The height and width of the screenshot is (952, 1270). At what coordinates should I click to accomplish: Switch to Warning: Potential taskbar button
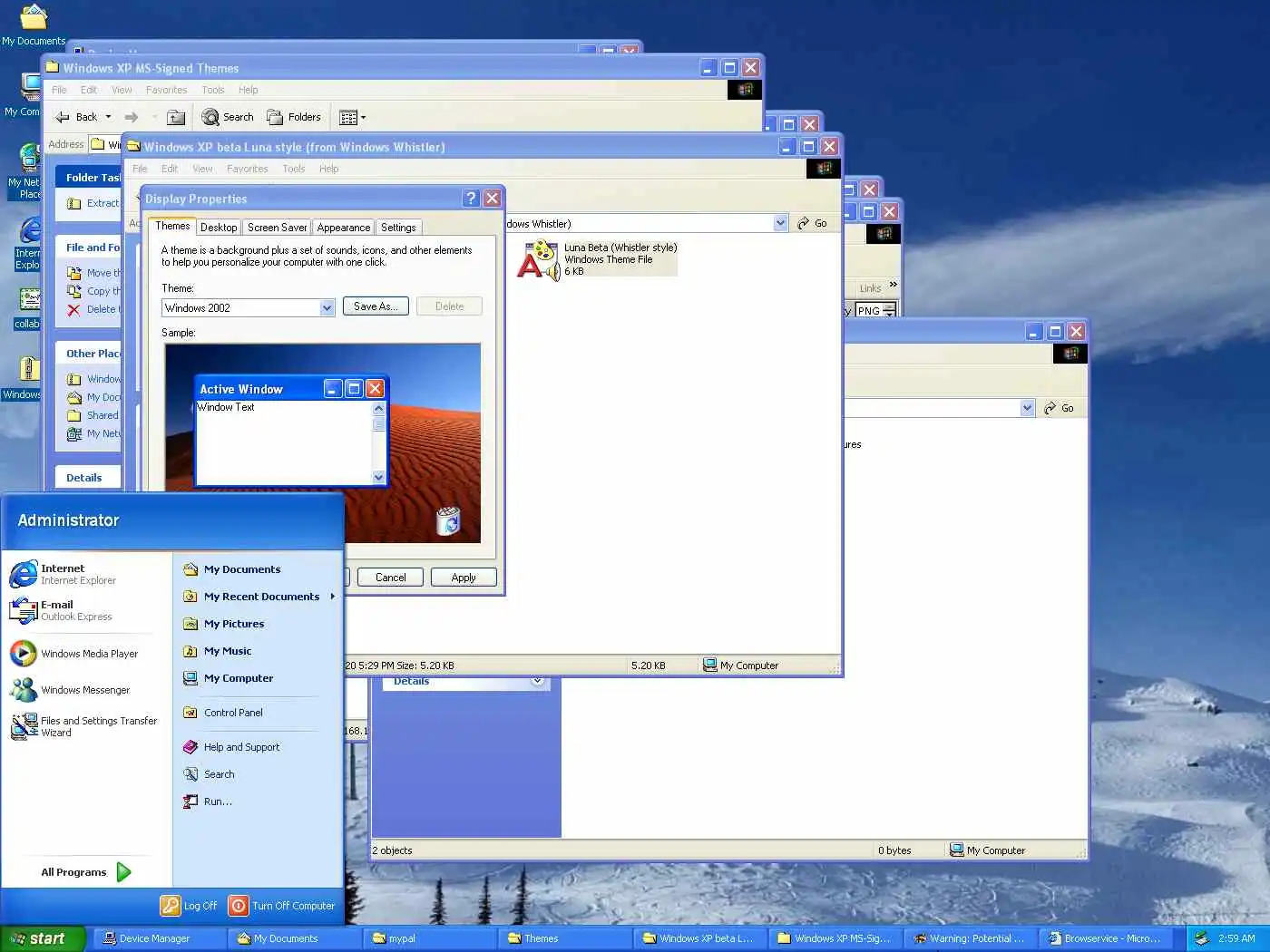[971, 938]
